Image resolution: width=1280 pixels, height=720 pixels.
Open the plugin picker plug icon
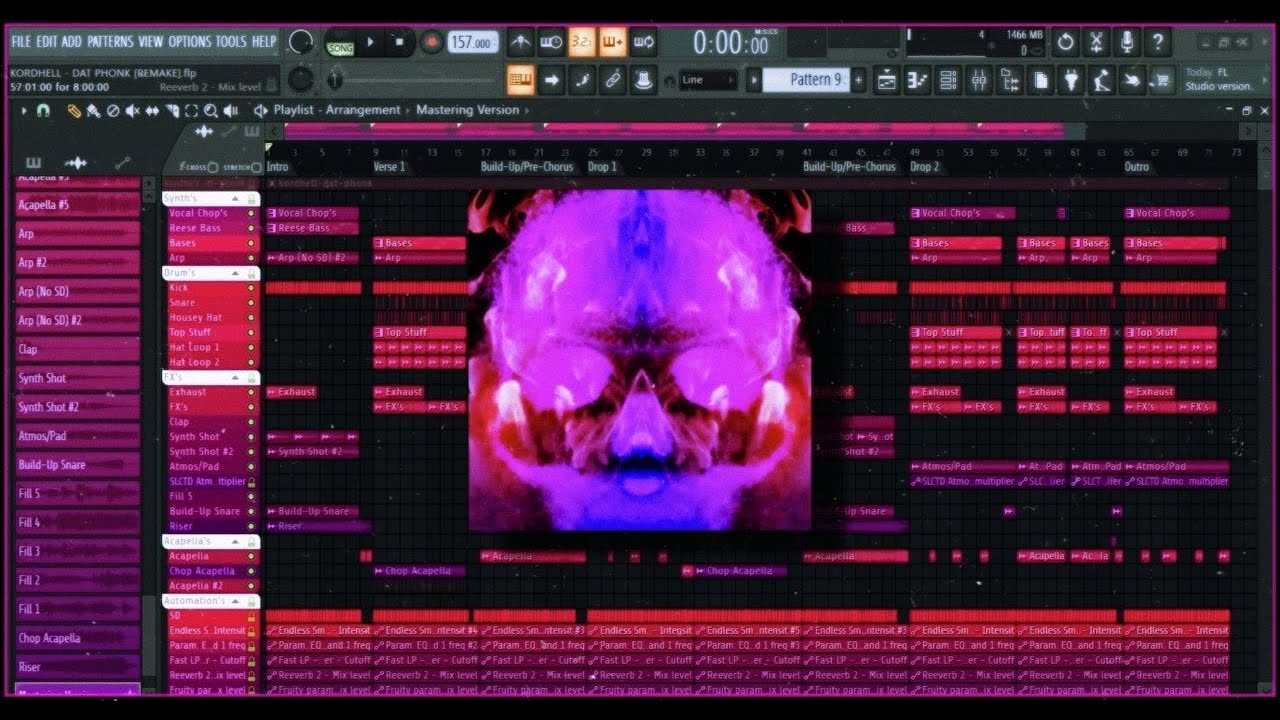click(x=1072, y=80)
